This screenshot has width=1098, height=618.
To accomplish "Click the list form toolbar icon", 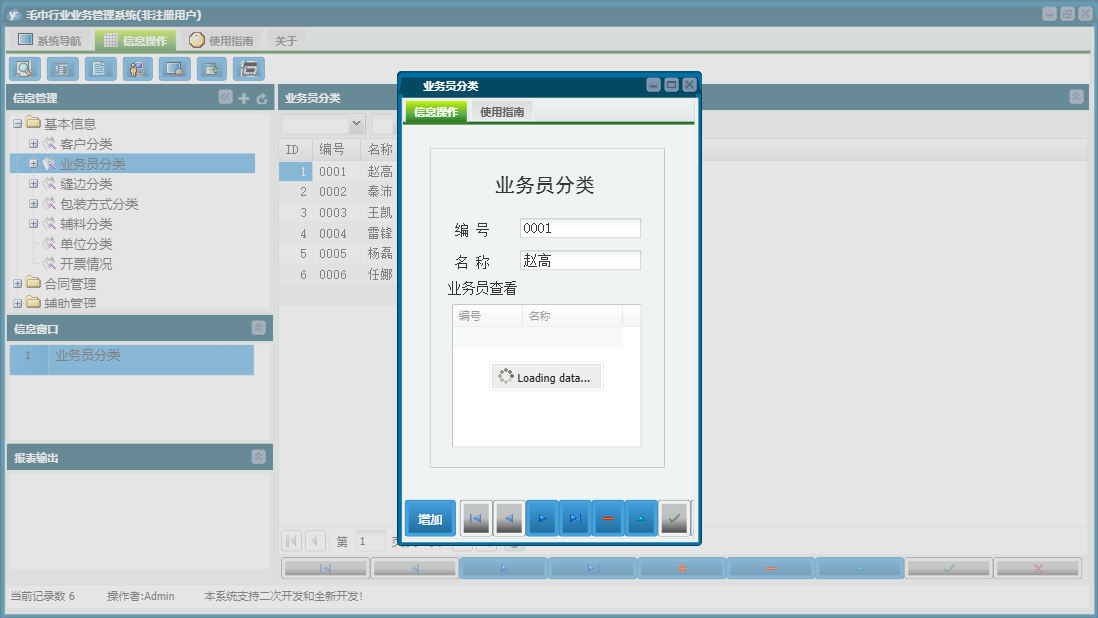I will click(x=62, y=69).
